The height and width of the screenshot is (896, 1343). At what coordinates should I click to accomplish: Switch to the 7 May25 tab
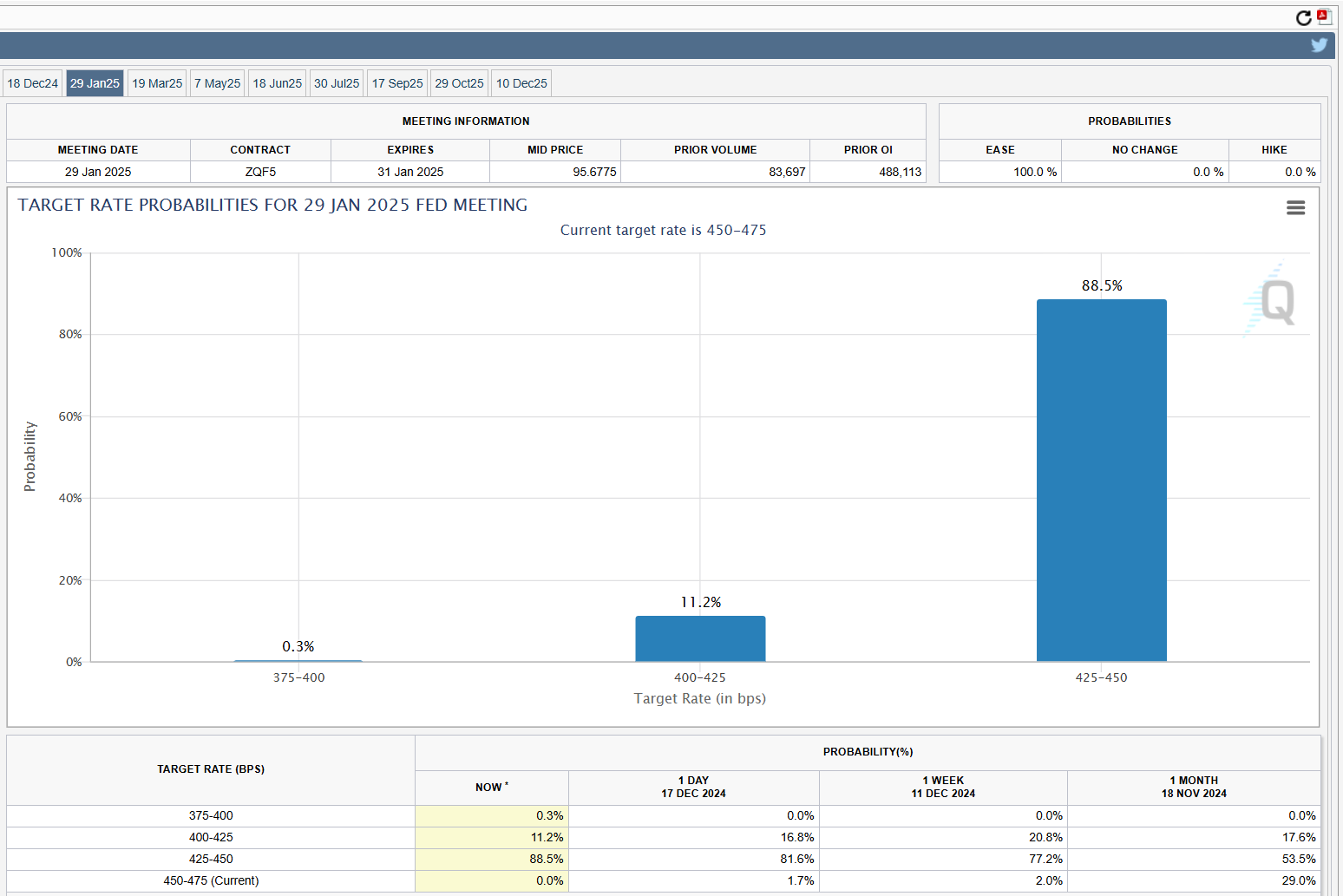point(218,83)
